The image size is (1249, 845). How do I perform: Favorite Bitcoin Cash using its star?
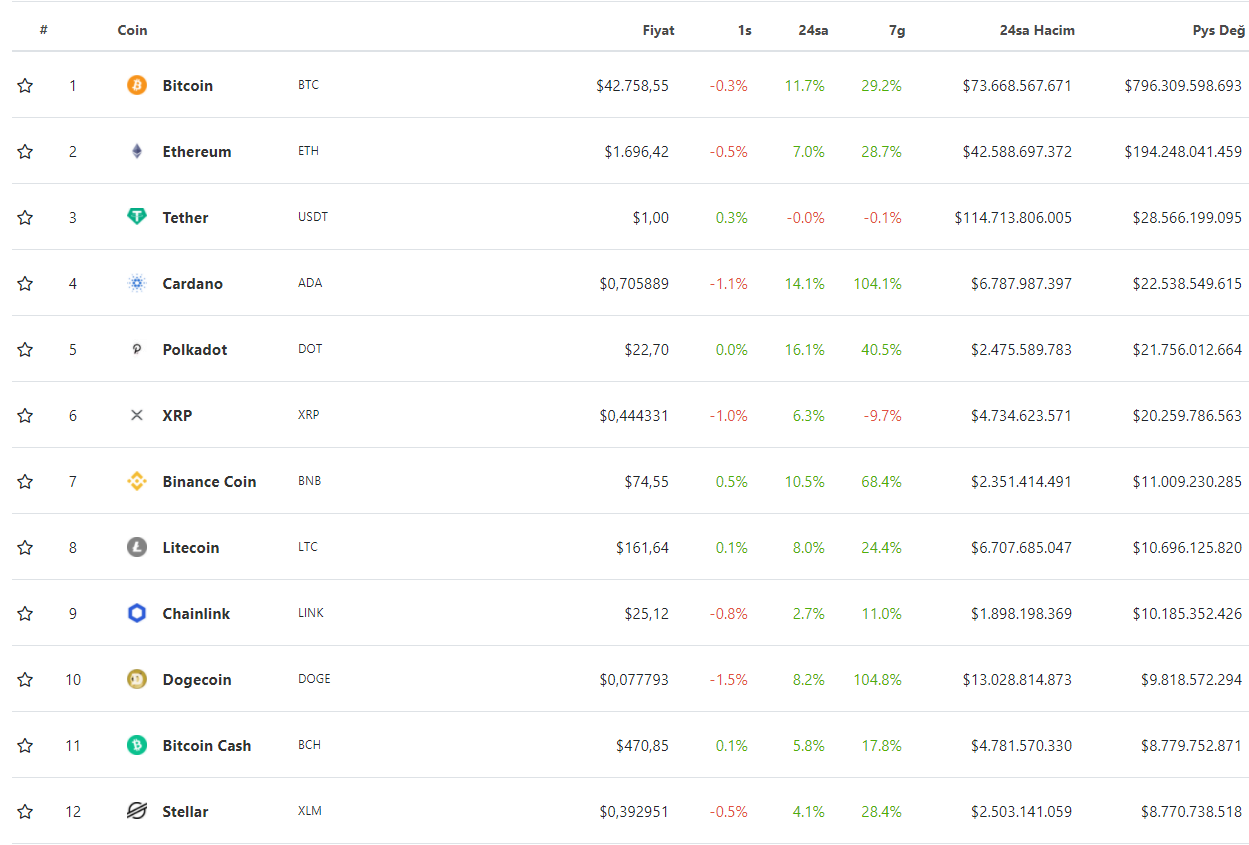[25, 746]
